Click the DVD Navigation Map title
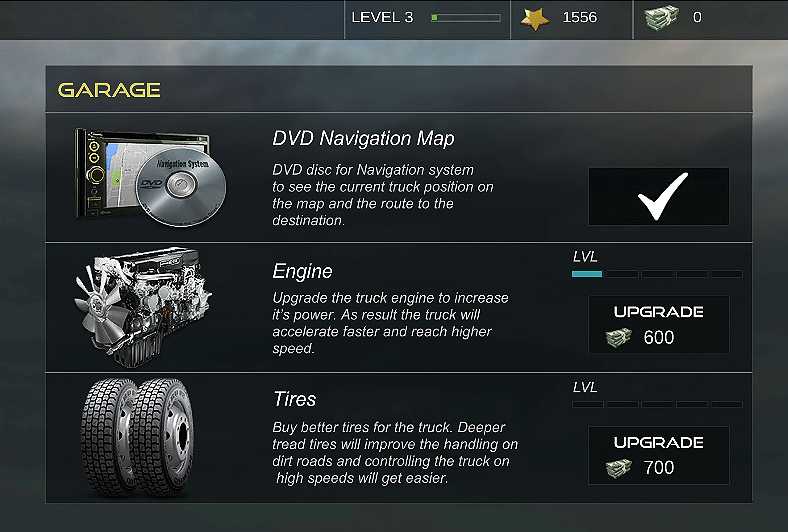Screen dimensions: 788x532 tap(363, 138)
